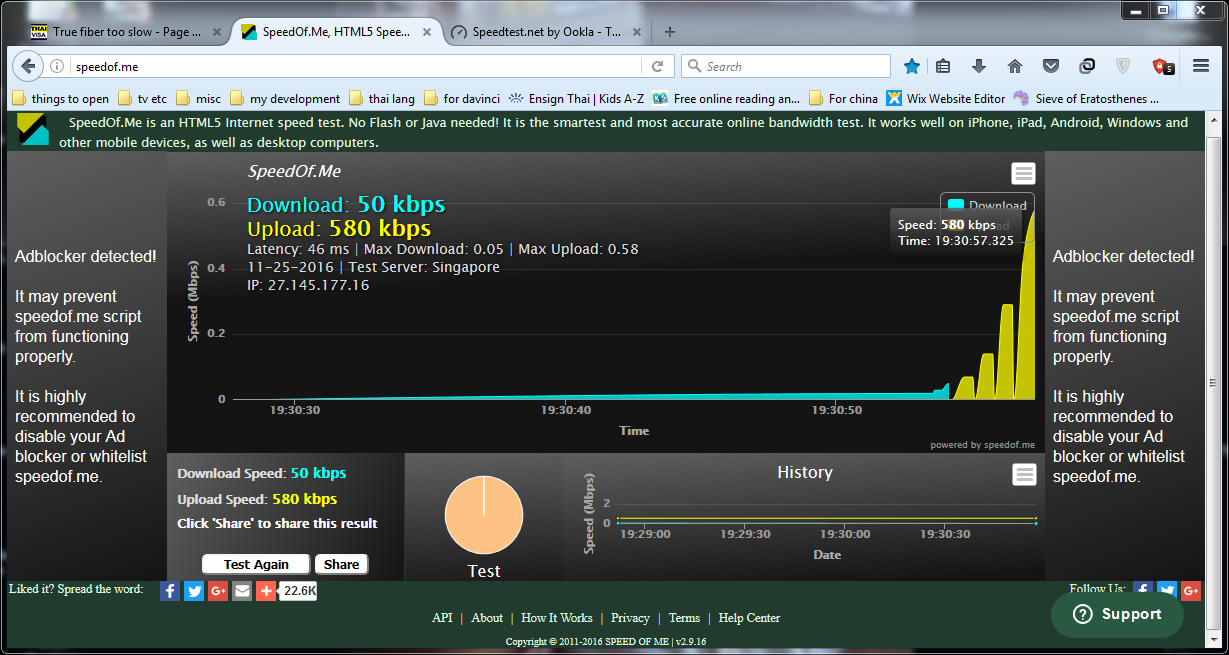Click the browser Search box
The width and height of the screenshot is (1229, 655).
pyautogui.click(x=786, y=66)
